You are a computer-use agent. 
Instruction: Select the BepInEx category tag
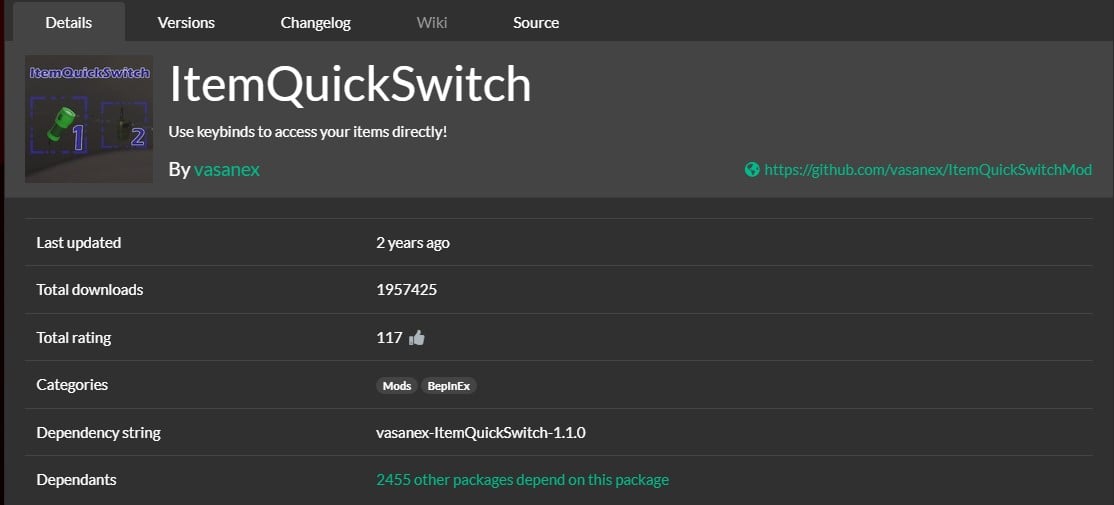[x=449, y=386]
